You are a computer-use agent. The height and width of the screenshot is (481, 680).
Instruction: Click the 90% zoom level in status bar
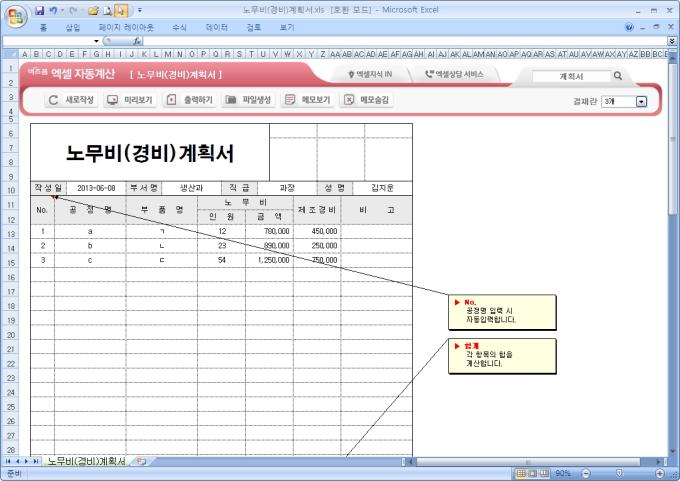tap(562, 473)
